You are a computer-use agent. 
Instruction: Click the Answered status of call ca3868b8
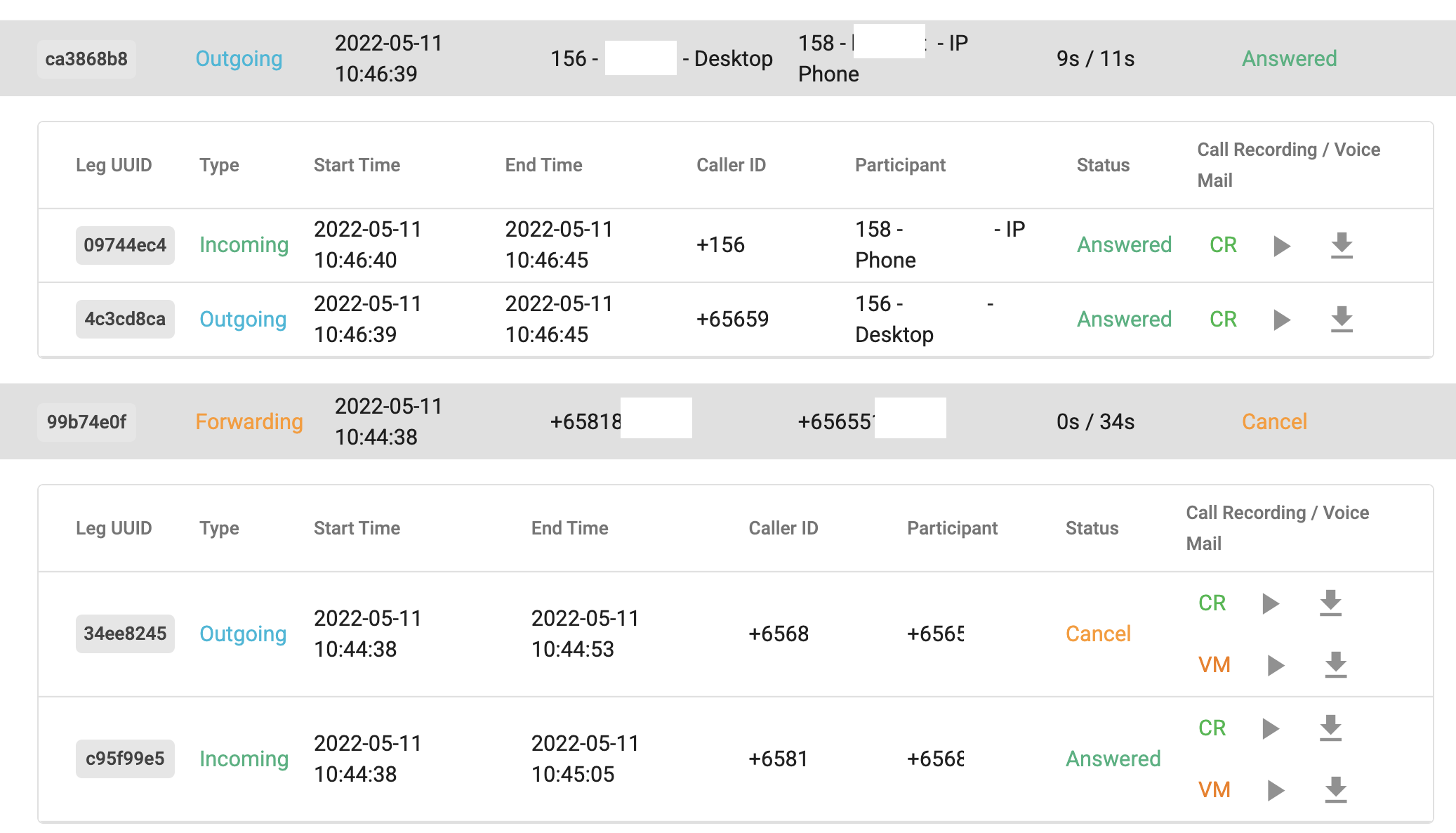(1289, 59)
